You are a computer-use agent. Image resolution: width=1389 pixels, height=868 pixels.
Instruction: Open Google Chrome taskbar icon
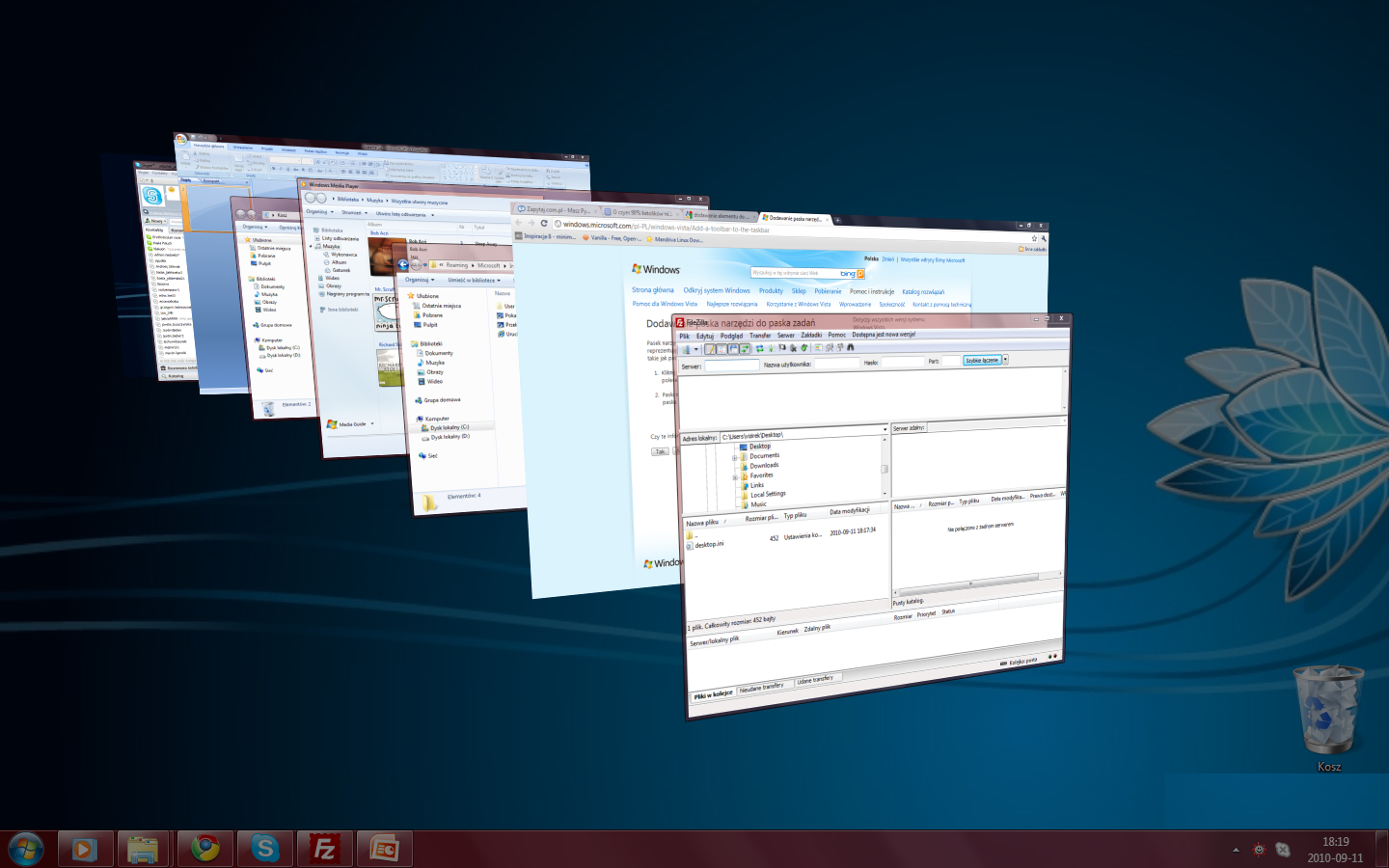click(x=204, y=849)
